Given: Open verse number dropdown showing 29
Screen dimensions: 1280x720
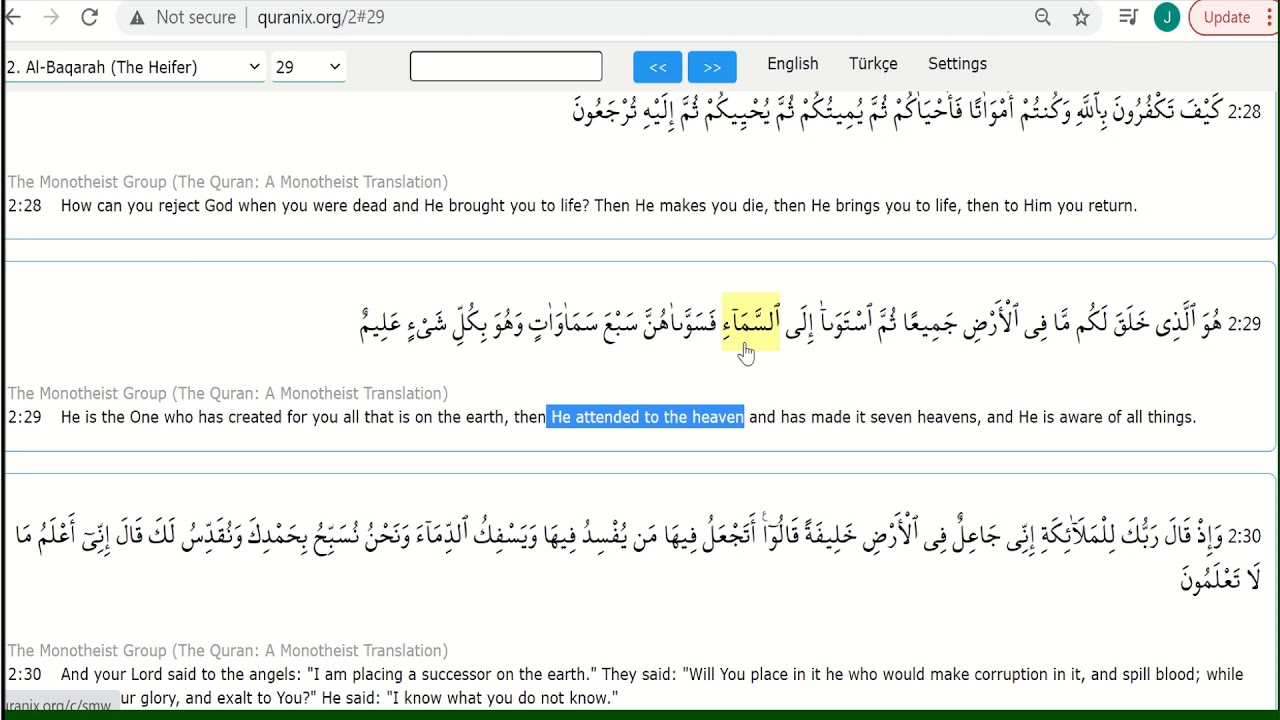Looking at the screenshot, I should coord(309,67).
